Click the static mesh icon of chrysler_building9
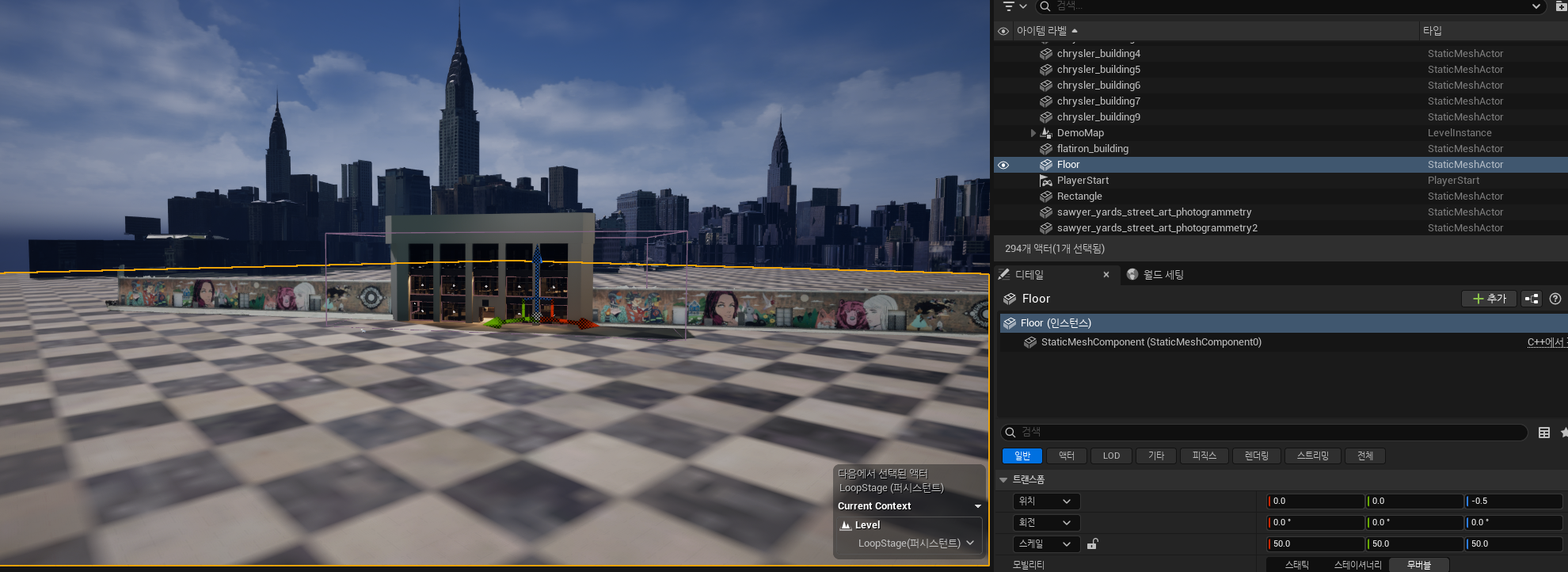Screen dimensions: 1568x572 1046,117
